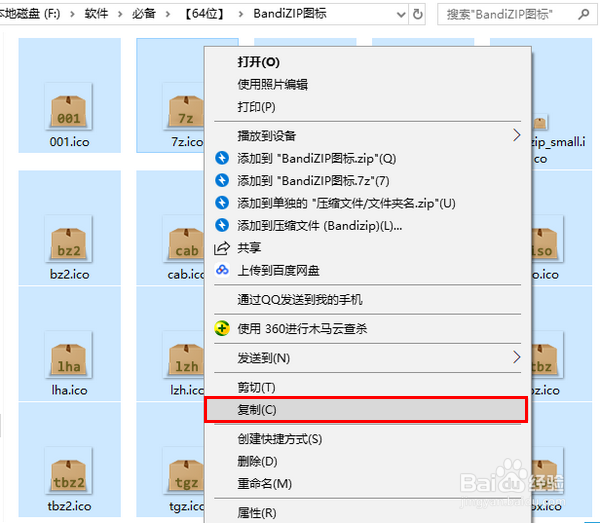
Task: Click the 001.ico file name label
Action: (69, 142)
